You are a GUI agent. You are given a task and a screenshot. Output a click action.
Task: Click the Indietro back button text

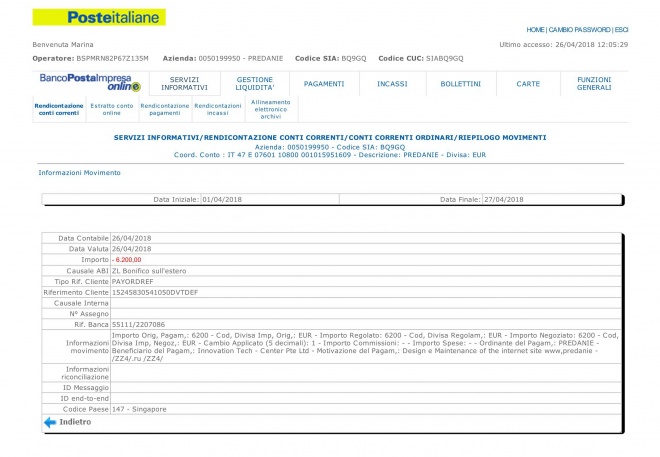click(x=75, y=423)
